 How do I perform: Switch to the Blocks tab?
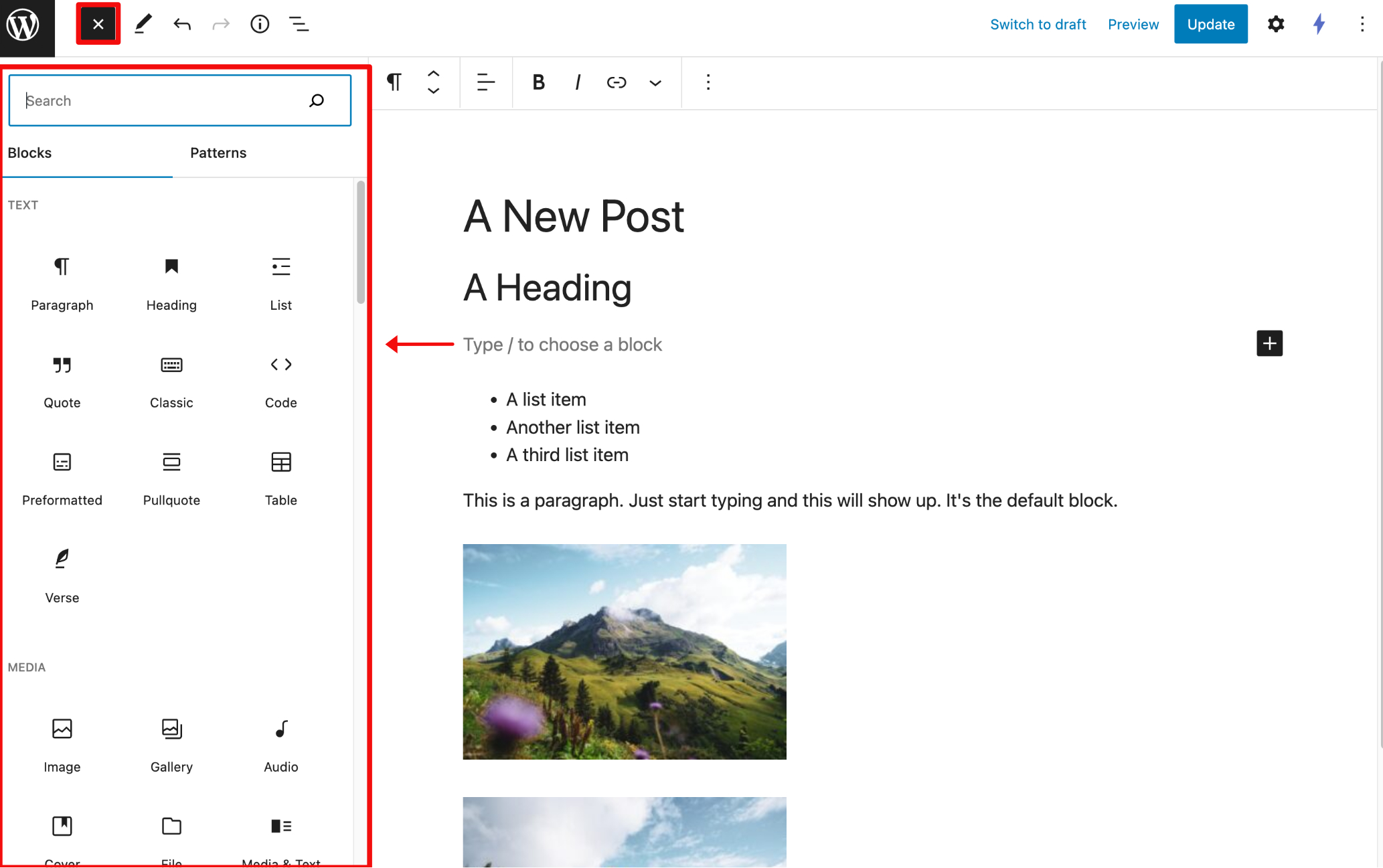click(29, 153)
